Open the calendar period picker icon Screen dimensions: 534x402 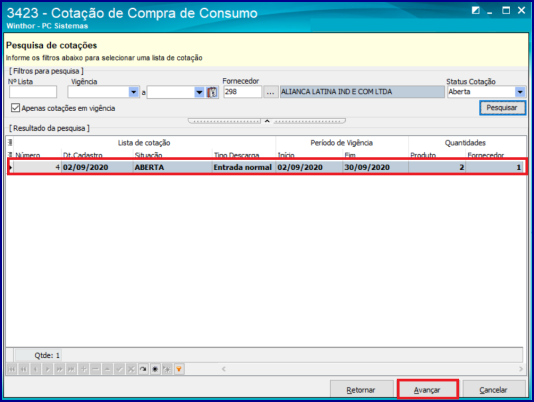(212, 92)
